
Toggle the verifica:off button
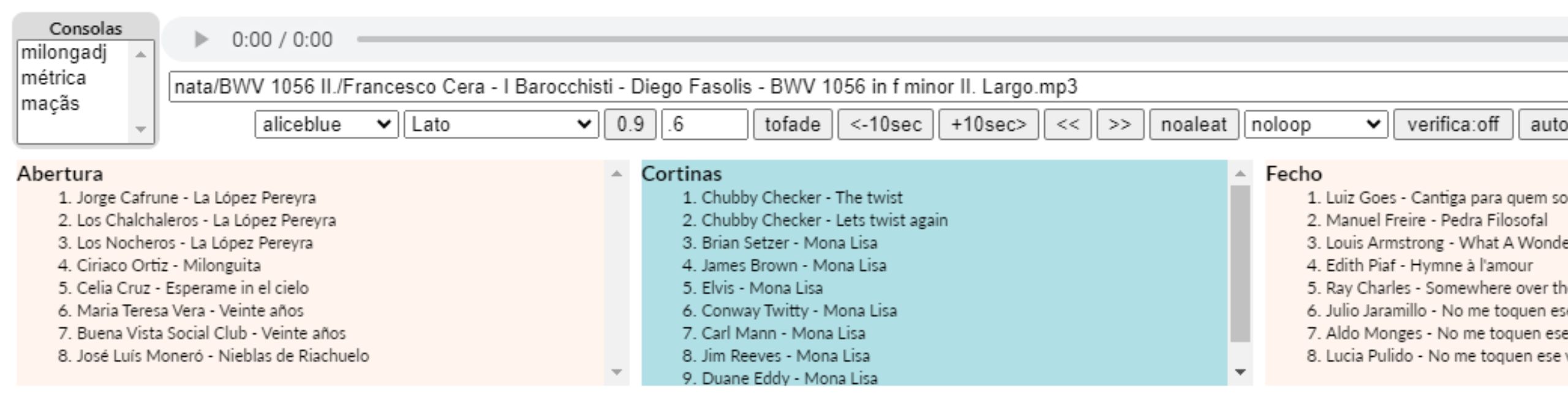[x=1453, y=124]
